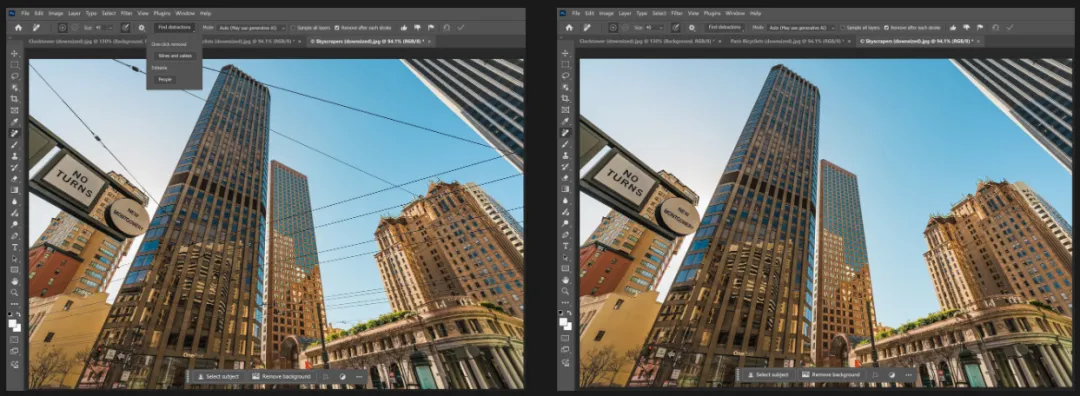Click the Home icon in left window
The height and width of the screenshot is (396, 1080).
(19, 28)
